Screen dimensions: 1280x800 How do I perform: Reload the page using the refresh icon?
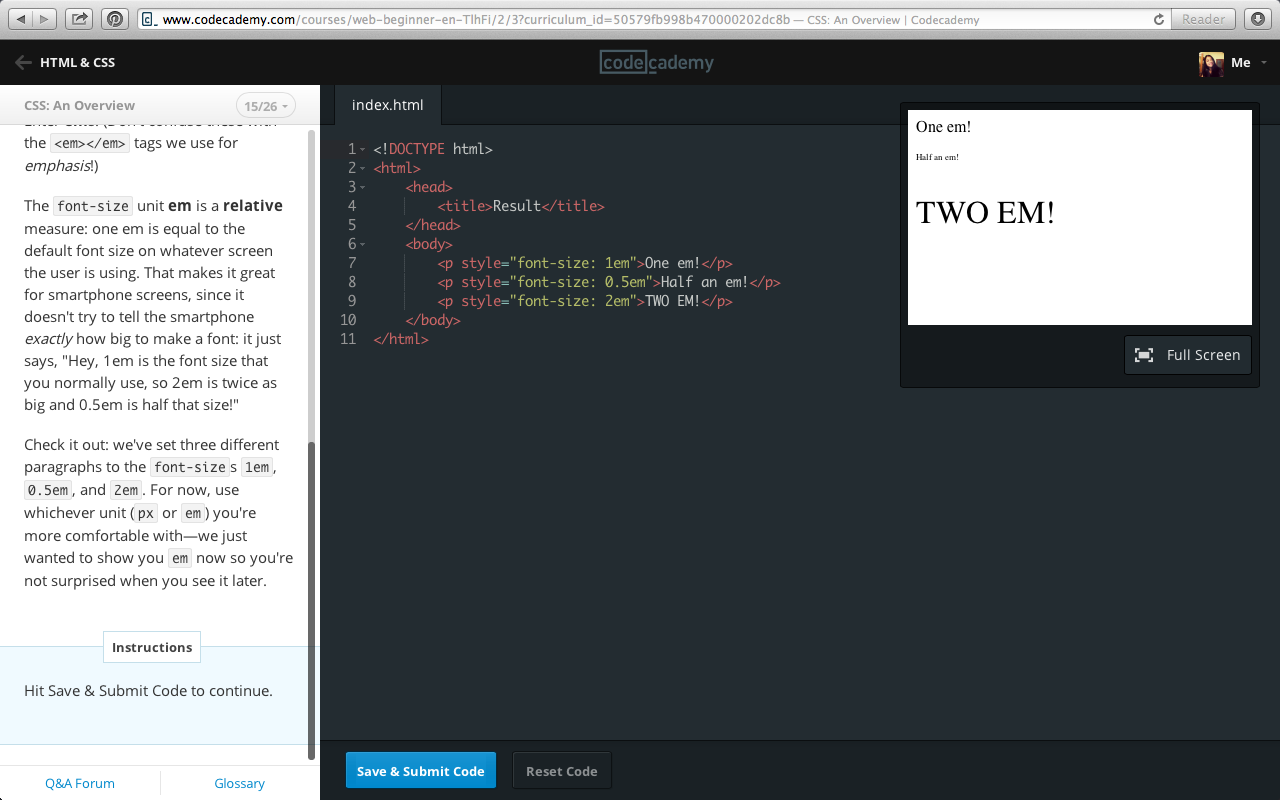[x=1159, y=18]
